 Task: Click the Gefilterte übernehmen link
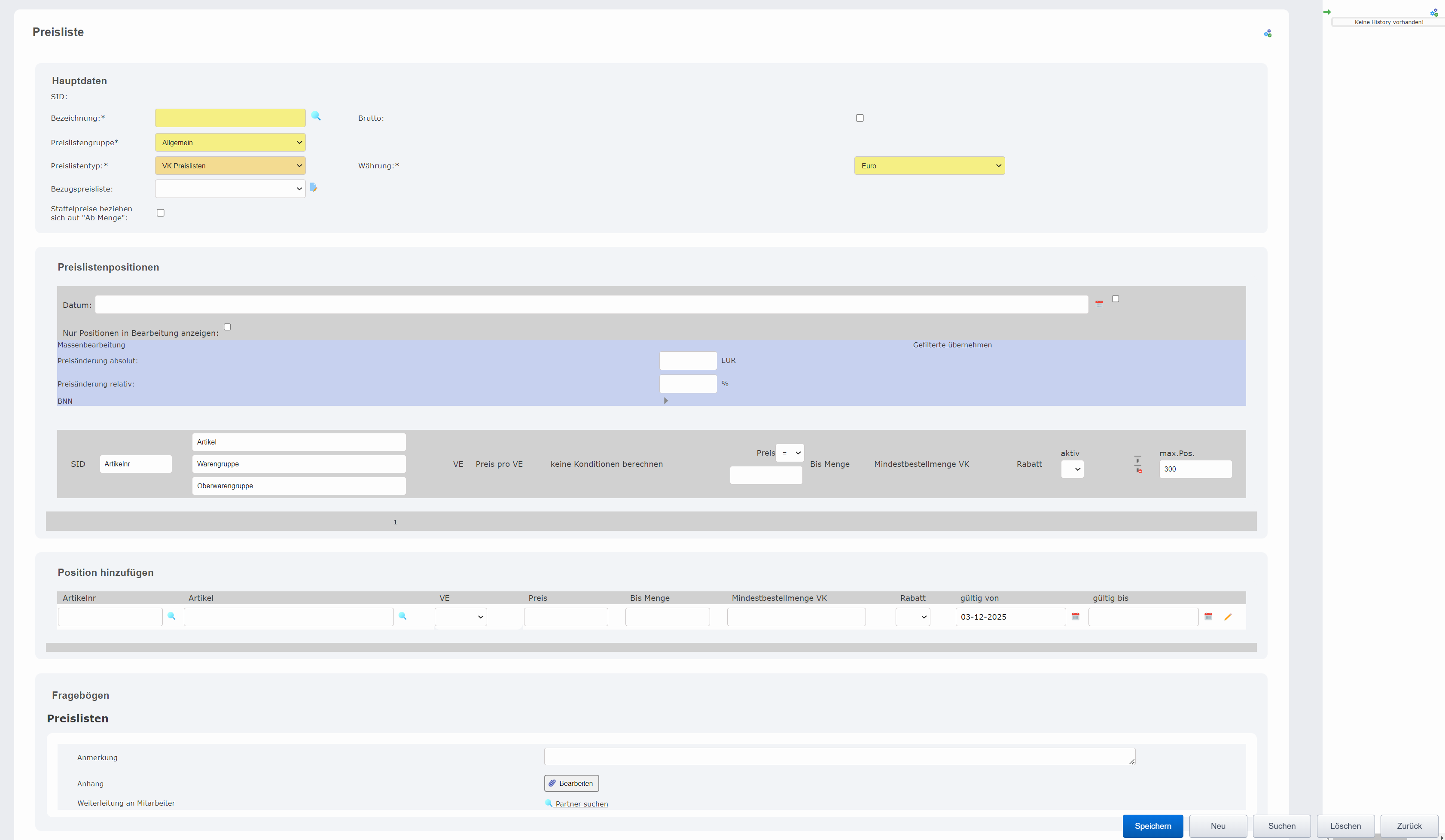[952, 344]
